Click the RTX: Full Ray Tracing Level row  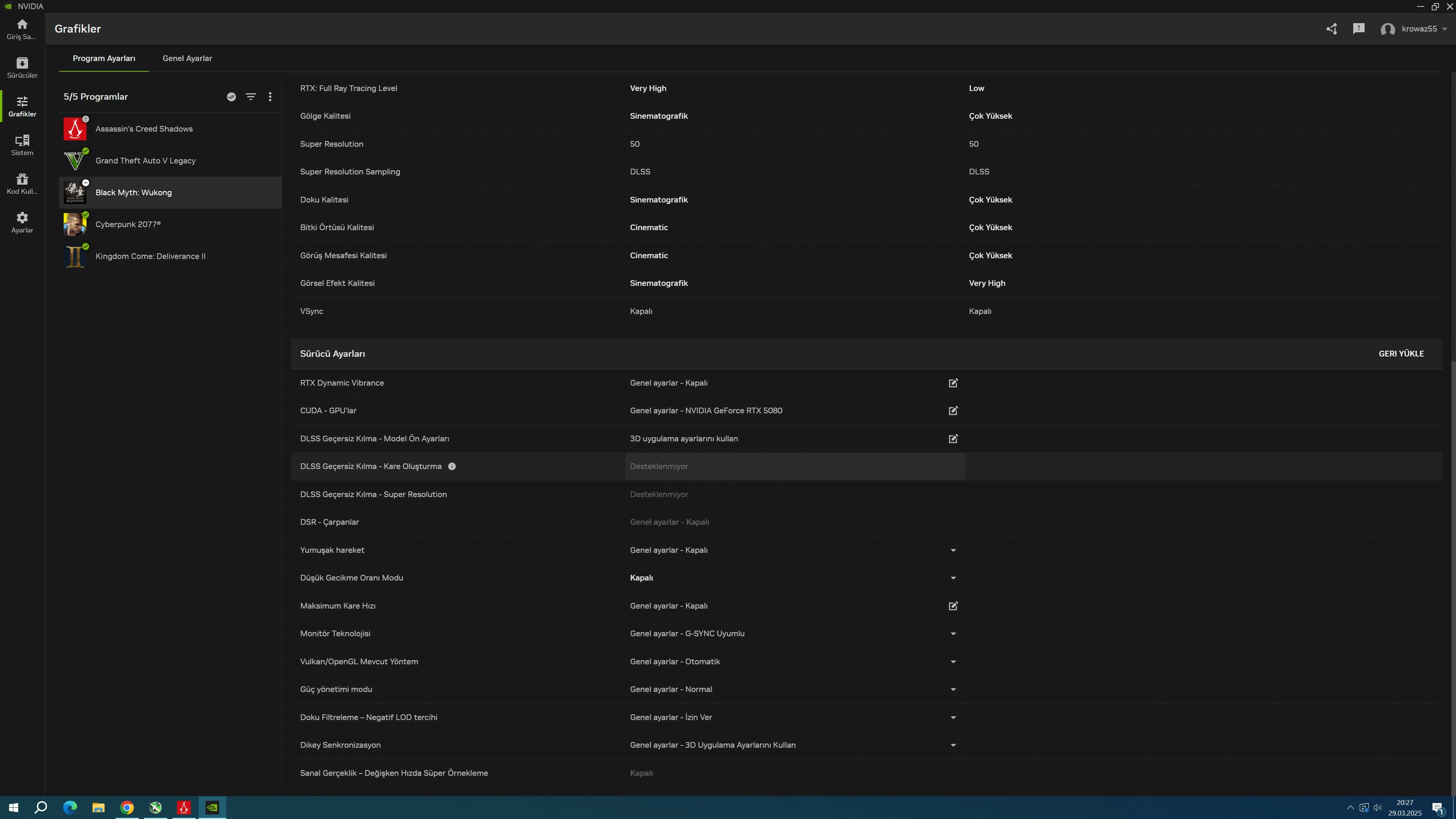(866, 88)
